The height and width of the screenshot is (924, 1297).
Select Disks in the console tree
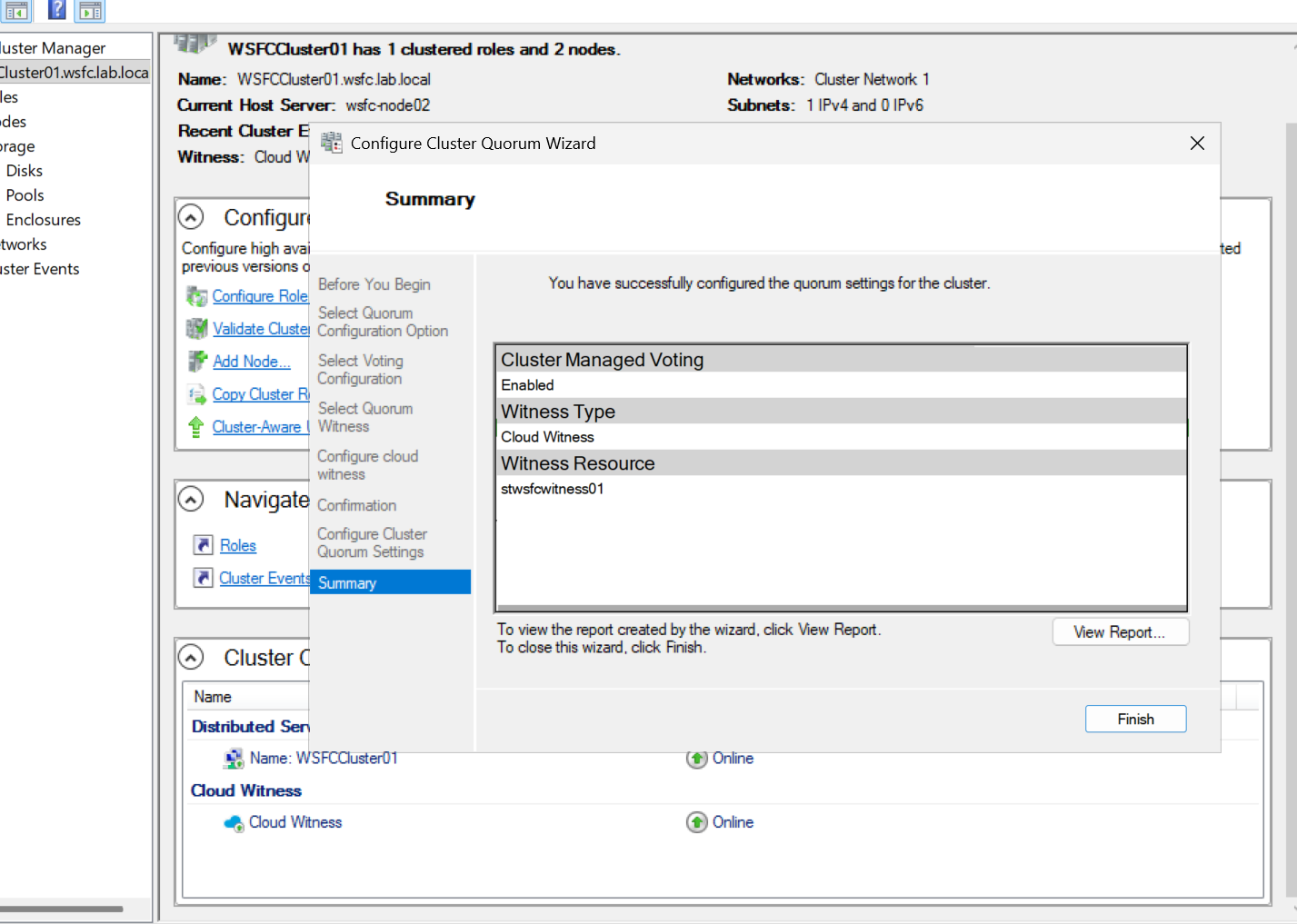(25, 171)
